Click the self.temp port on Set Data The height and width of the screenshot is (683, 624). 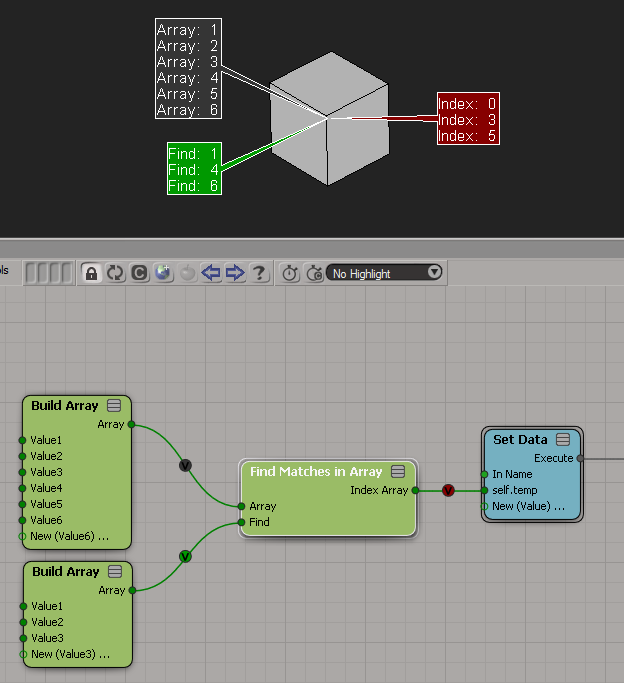(x=484, y=490)
